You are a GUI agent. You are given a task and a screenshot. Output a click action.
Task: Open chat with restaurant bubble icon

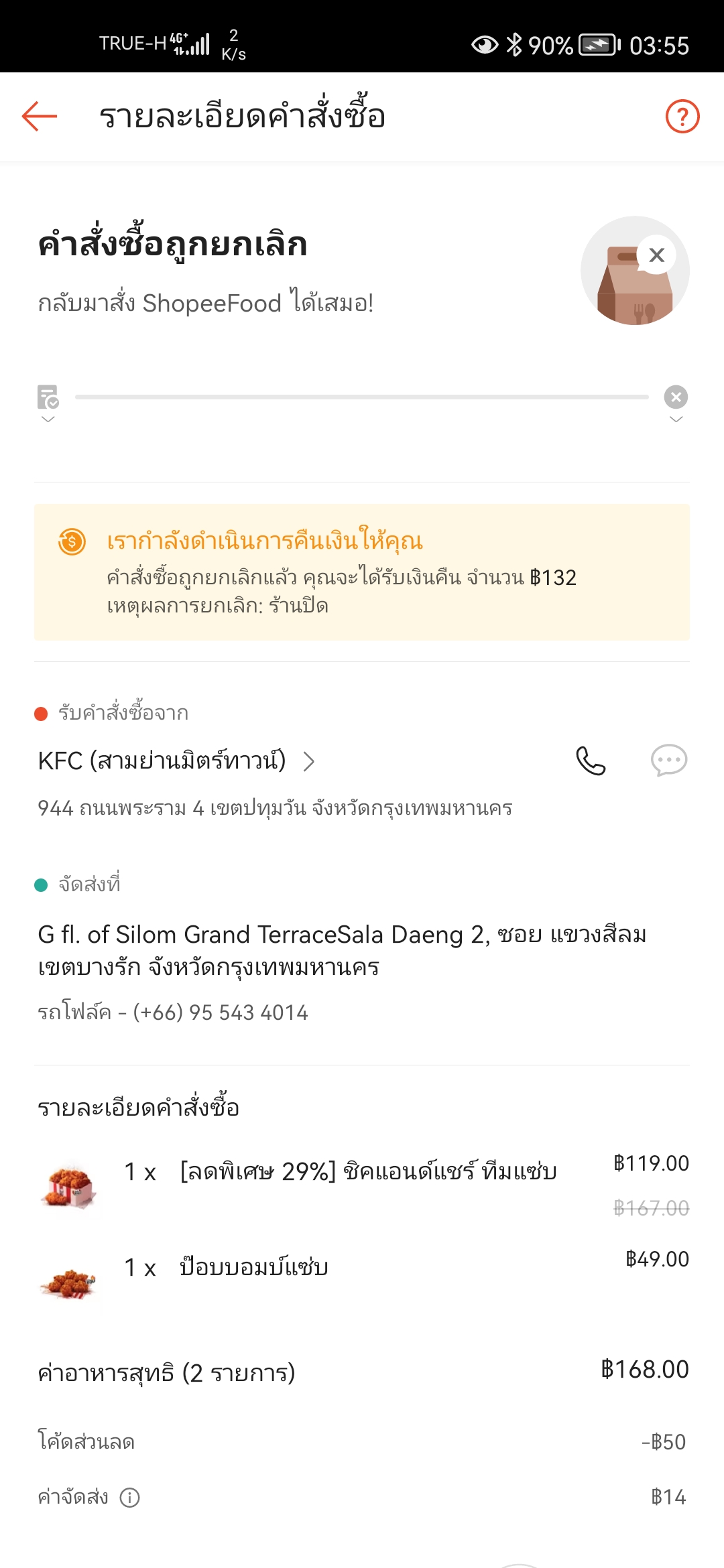669,761
